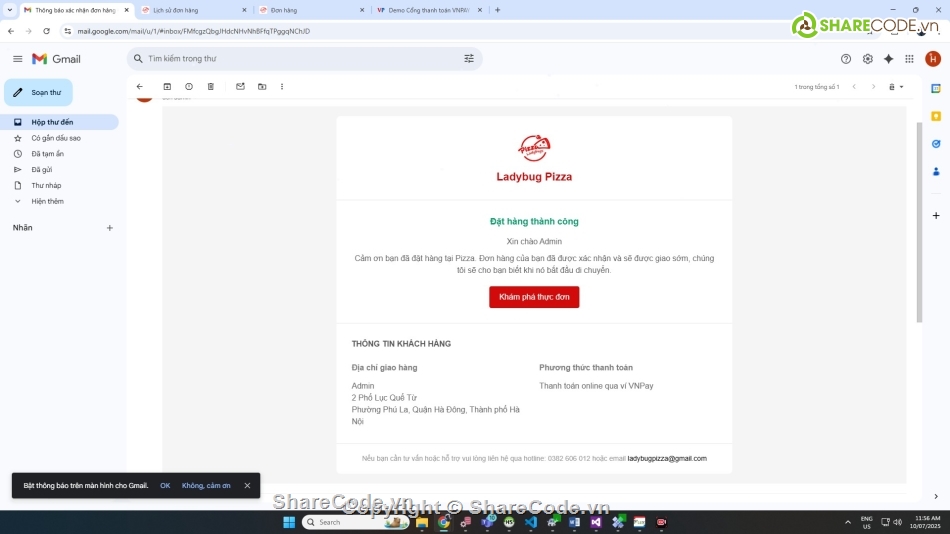Click the taskbar Search box
This screenshot has width=950, height=534.
pos(355,522)
